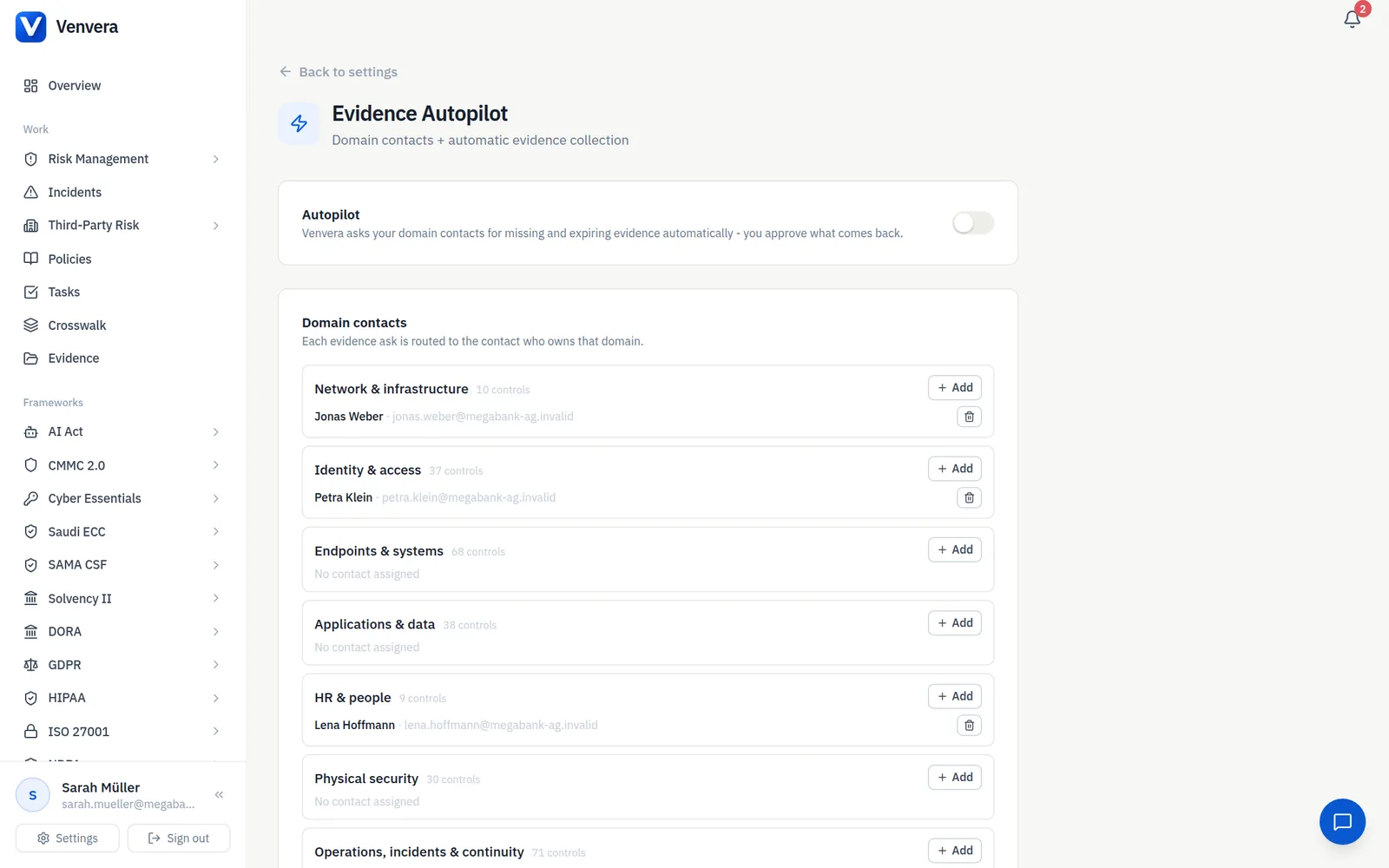Open notifications bell icon

point(1352,19)
